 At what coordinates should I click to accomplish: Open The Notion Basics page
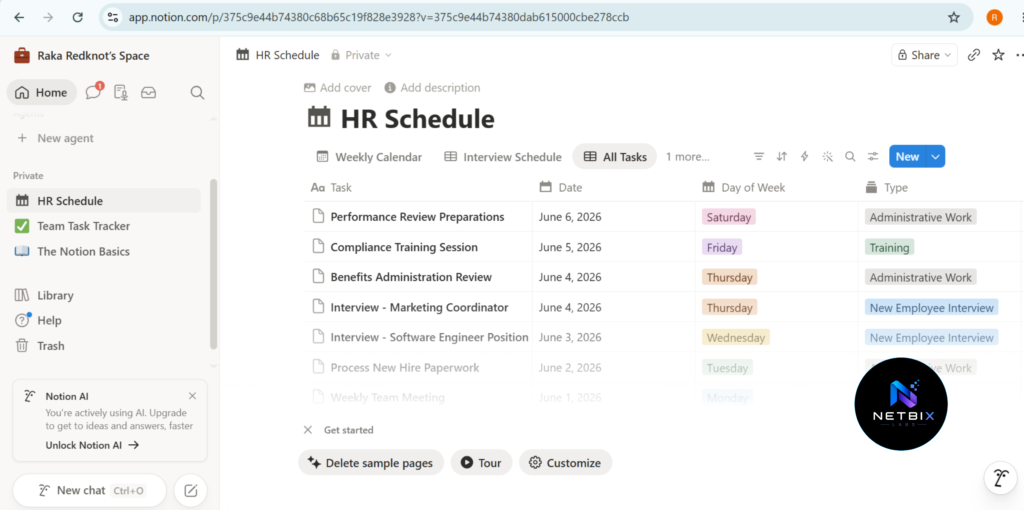pyautogui.click(x=104, y=251)
